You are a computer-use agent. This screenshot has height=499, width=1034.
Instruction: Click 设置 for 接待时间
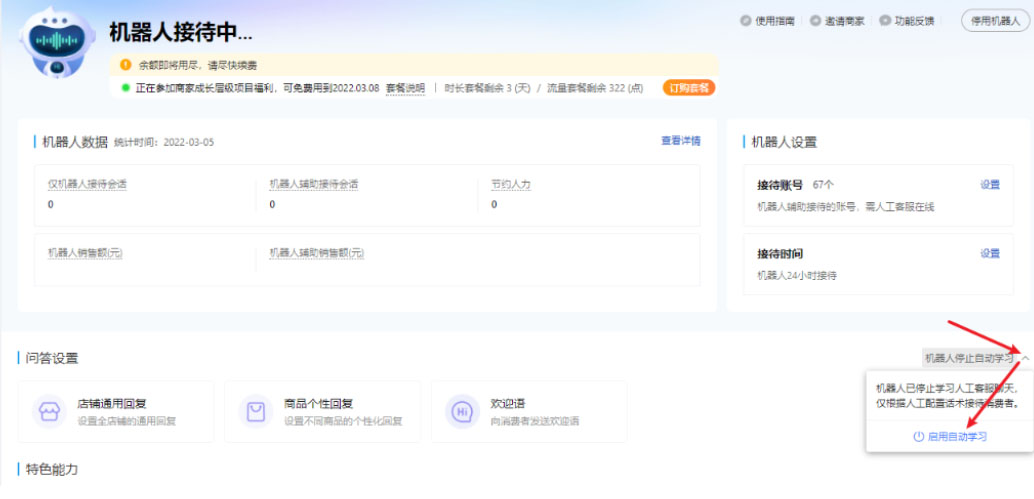(x=990, y=253)
